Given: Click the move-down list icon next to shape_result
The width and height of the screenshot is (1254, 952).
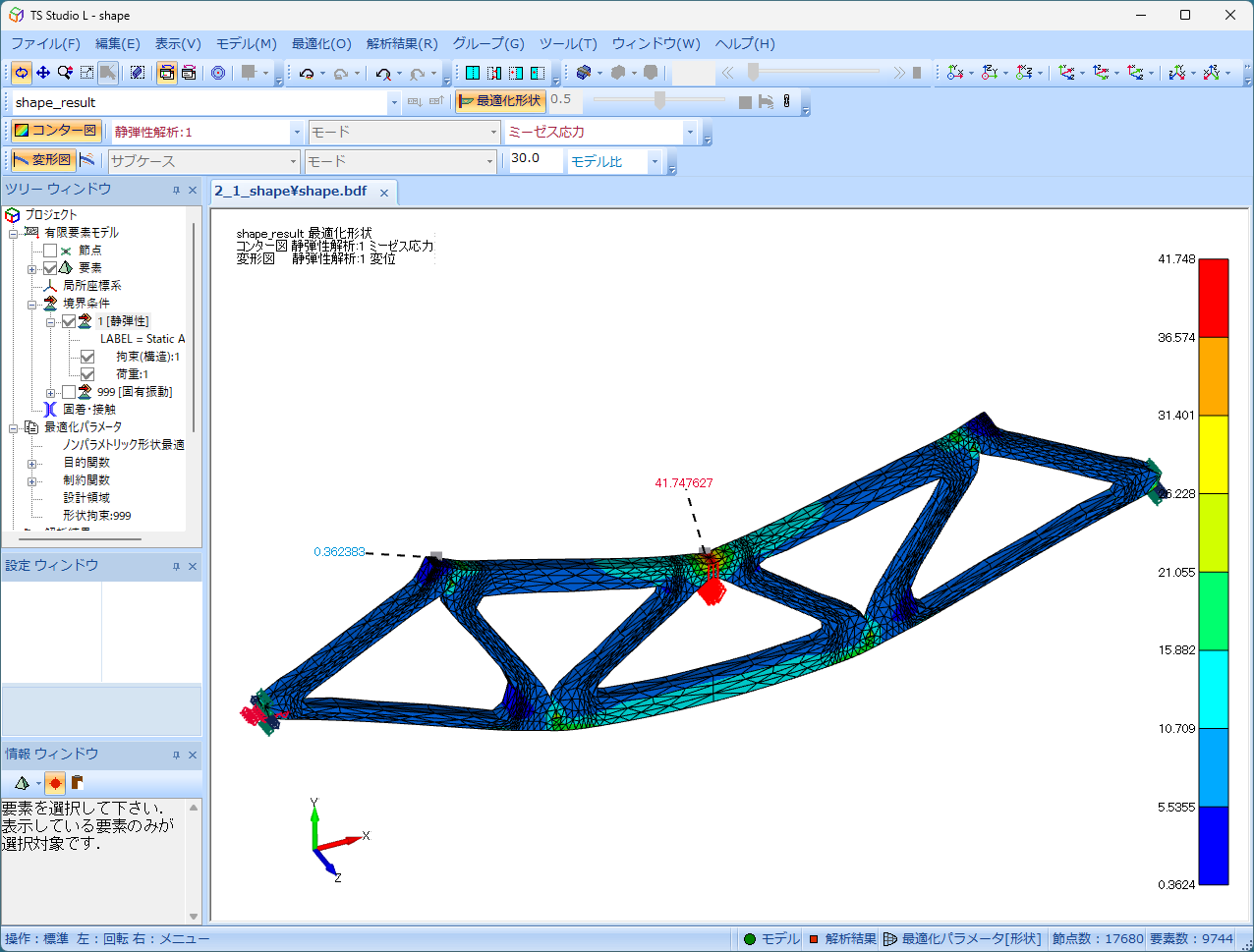Looking at the screenshot, I should [414, 102].
